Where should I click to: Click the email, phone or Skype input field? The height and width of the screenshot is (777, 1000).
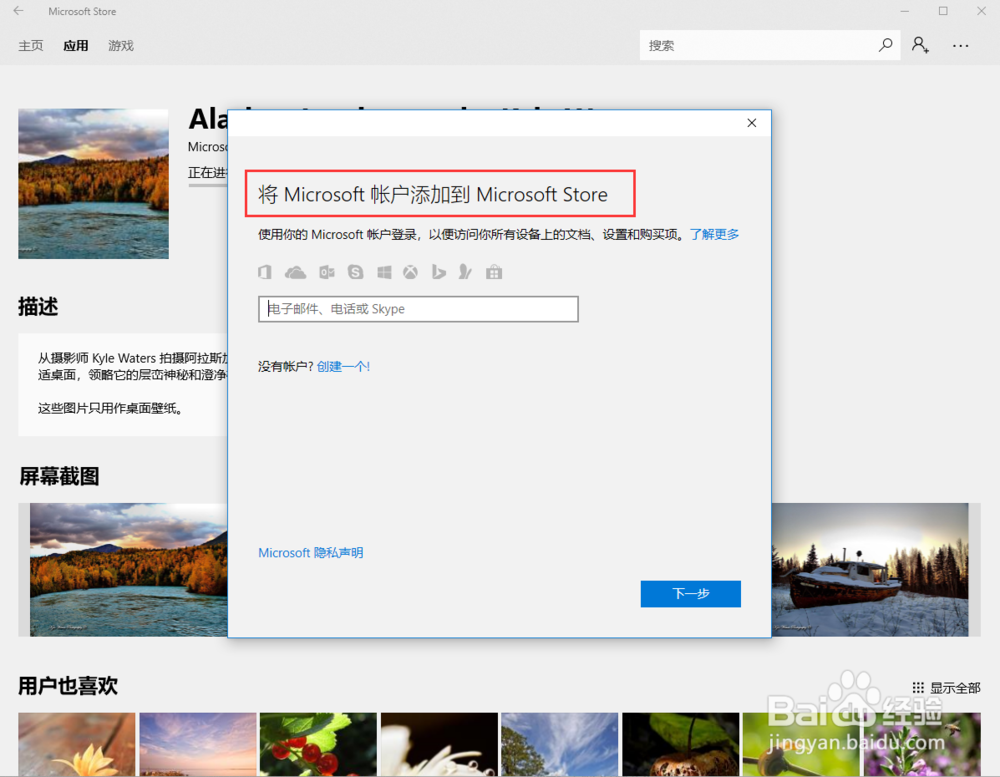click(x=418, y=309)
